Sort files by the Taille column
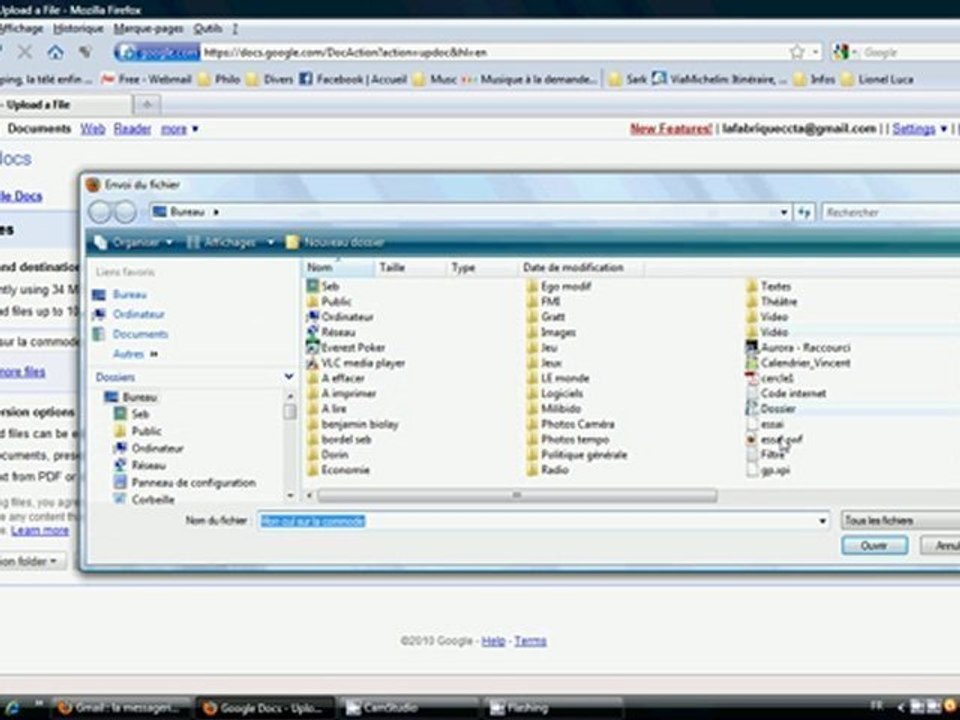This screenshot has height=720, width=960. tap(410, 268)
